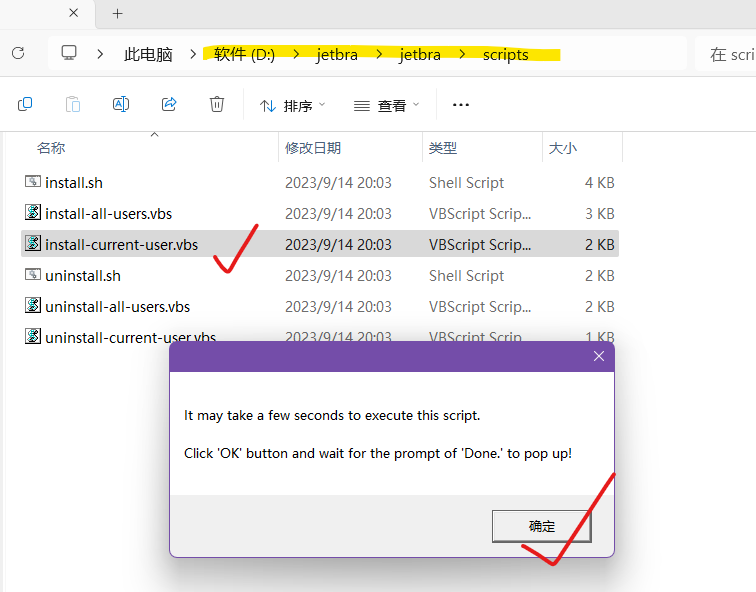Click the 4 KB size value
The width and height of the screenshot is (756, 592).
[600, 183]
